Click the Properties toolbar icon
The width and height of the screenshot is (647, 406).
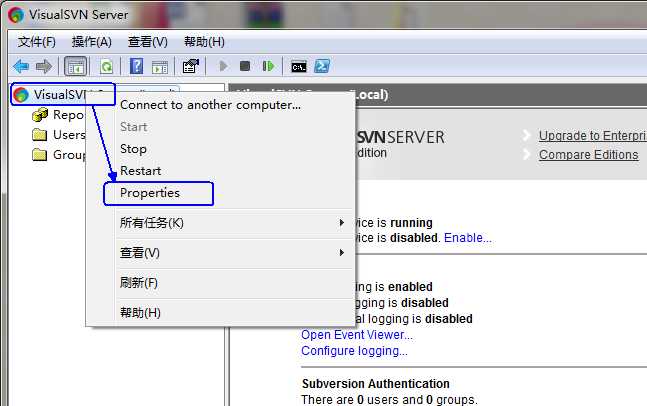(190, 66)
